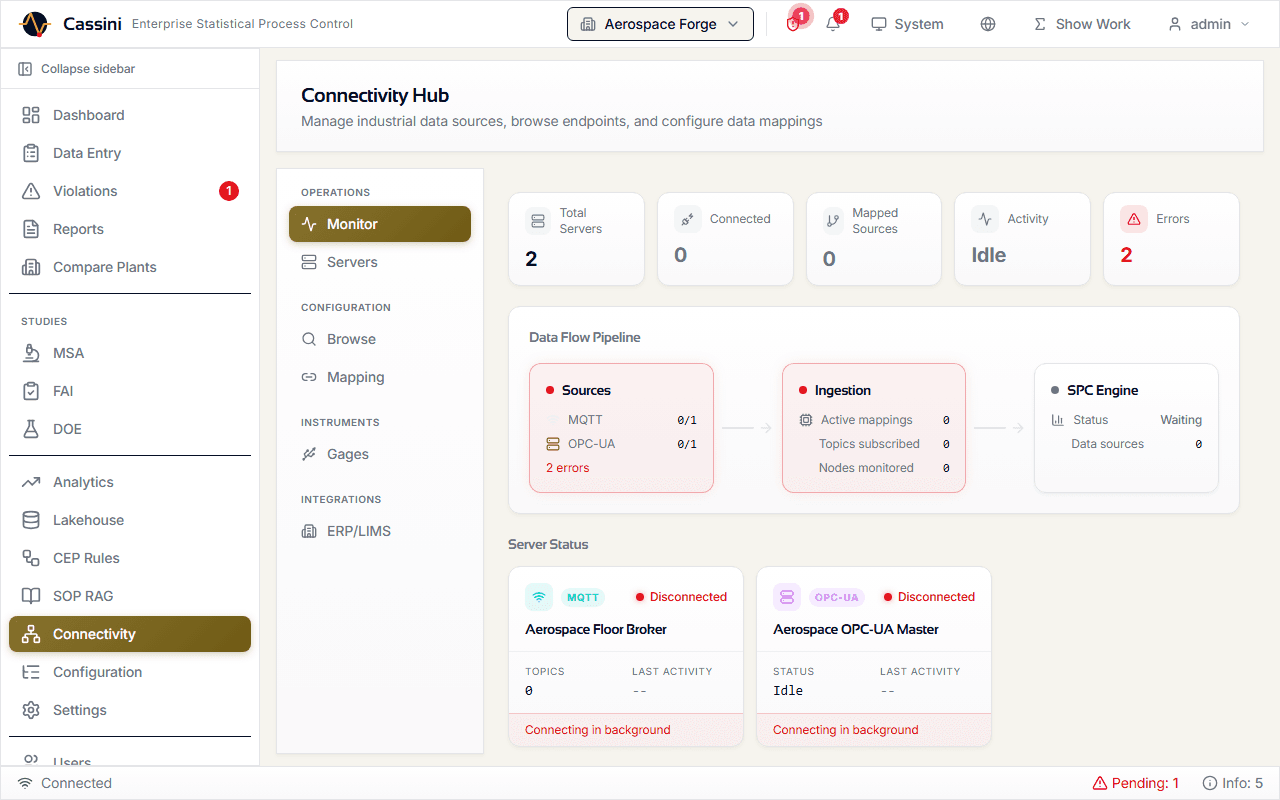Click the Lakehouse database icon
Image resolution: width=1280 pixels, height=800 pixels.
[31, 520]
